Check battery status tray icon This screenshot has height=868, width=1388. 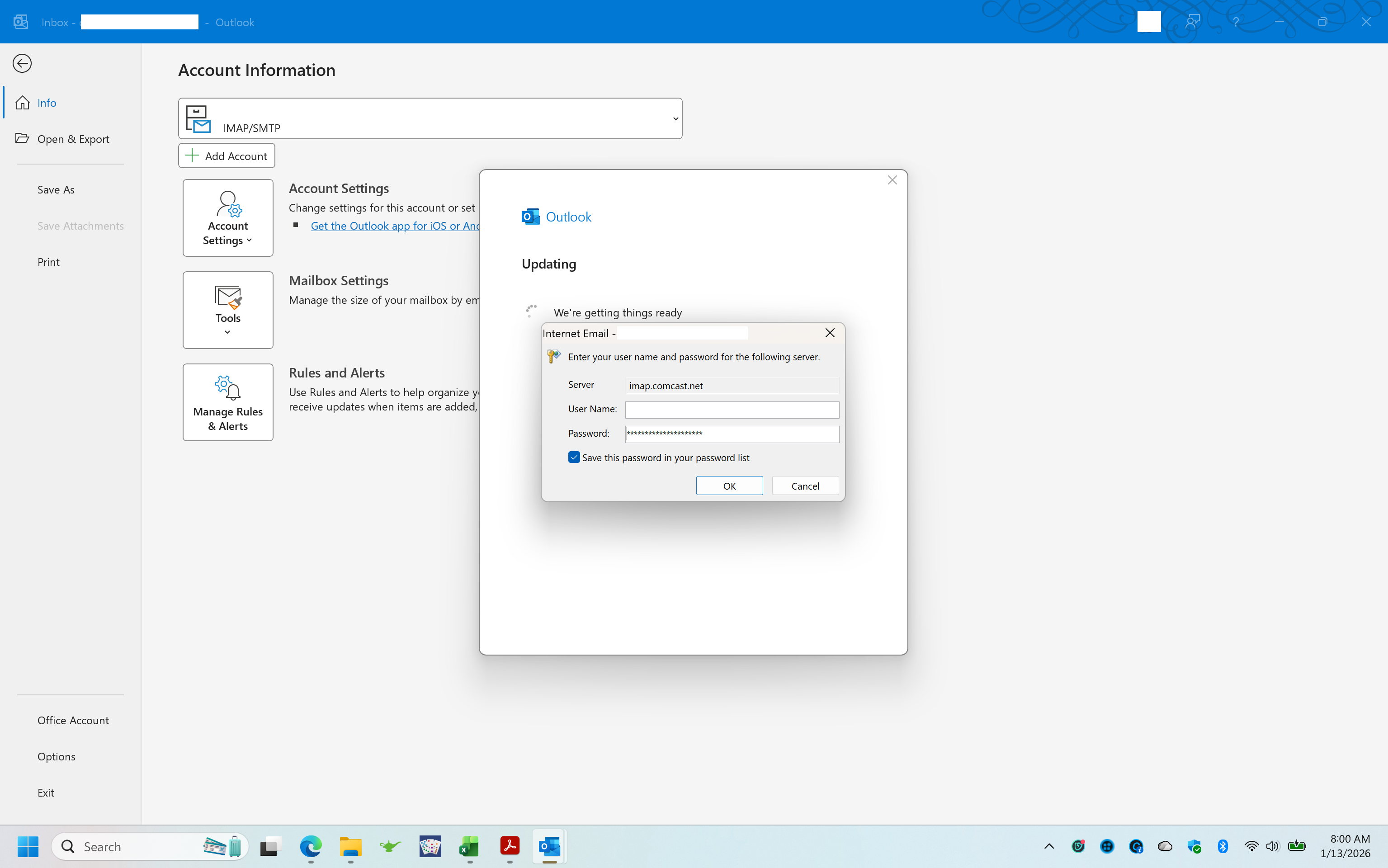[x=1297, y=846]
